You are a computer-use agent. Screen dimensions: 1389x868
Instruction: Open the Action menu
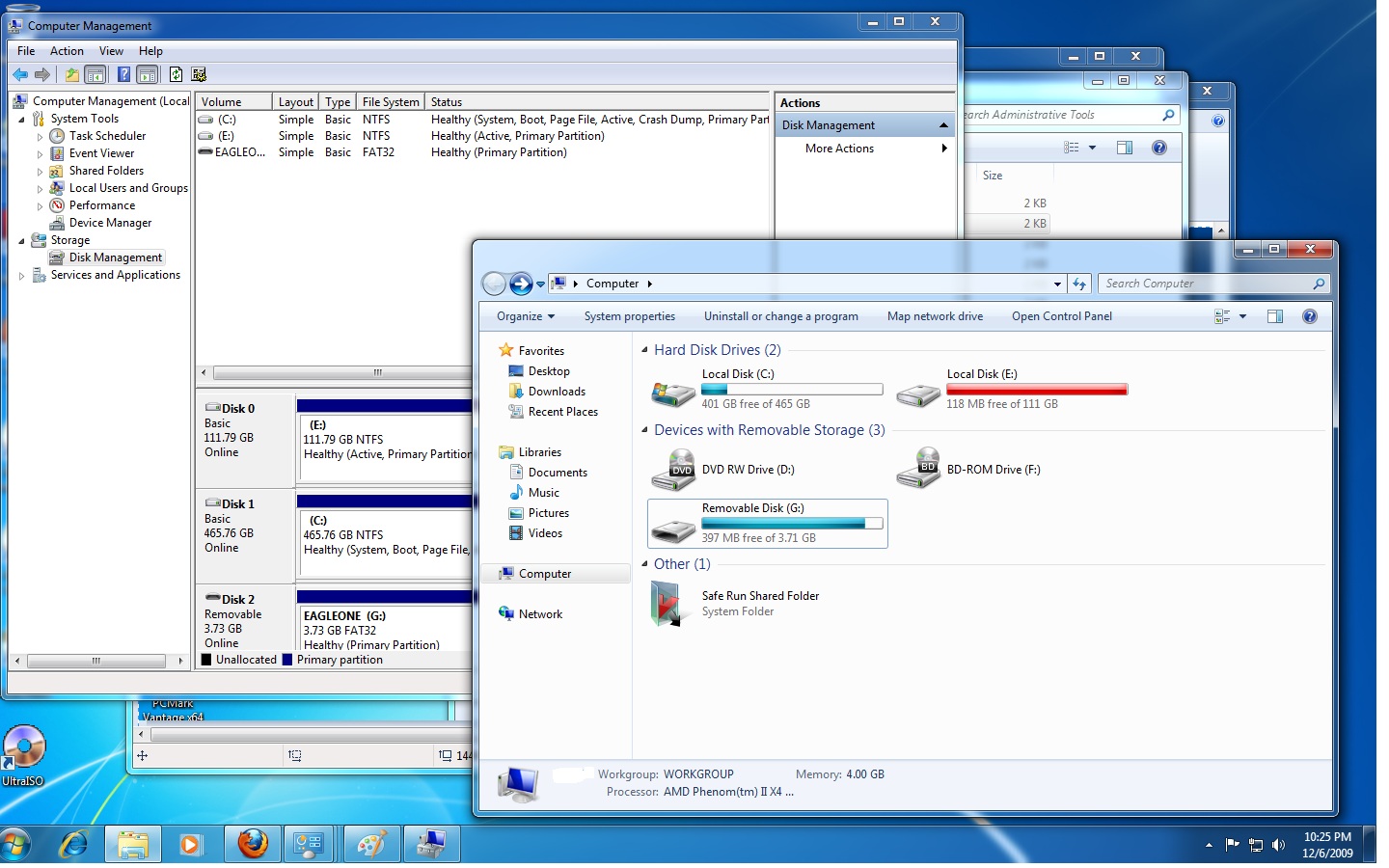point(67,51)
